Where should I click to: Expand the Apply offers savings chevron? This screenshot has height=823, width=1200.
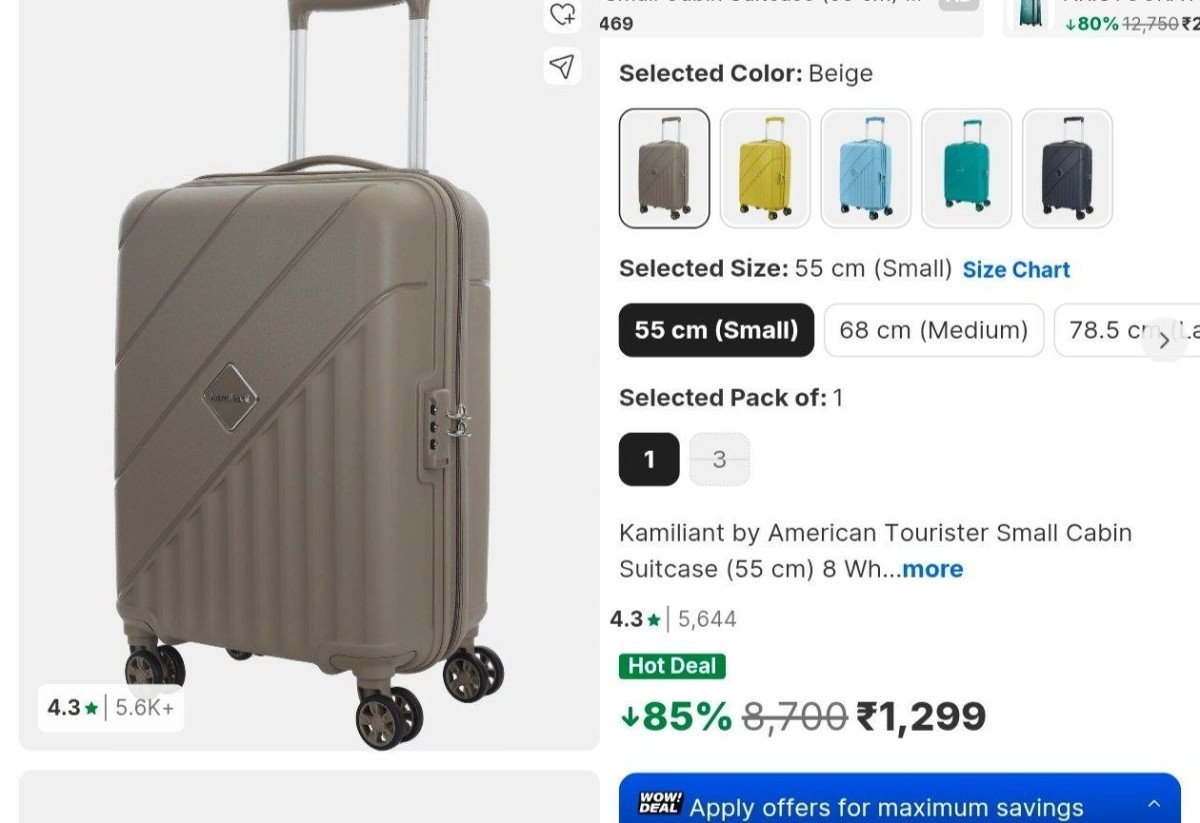coord(1154,804)
